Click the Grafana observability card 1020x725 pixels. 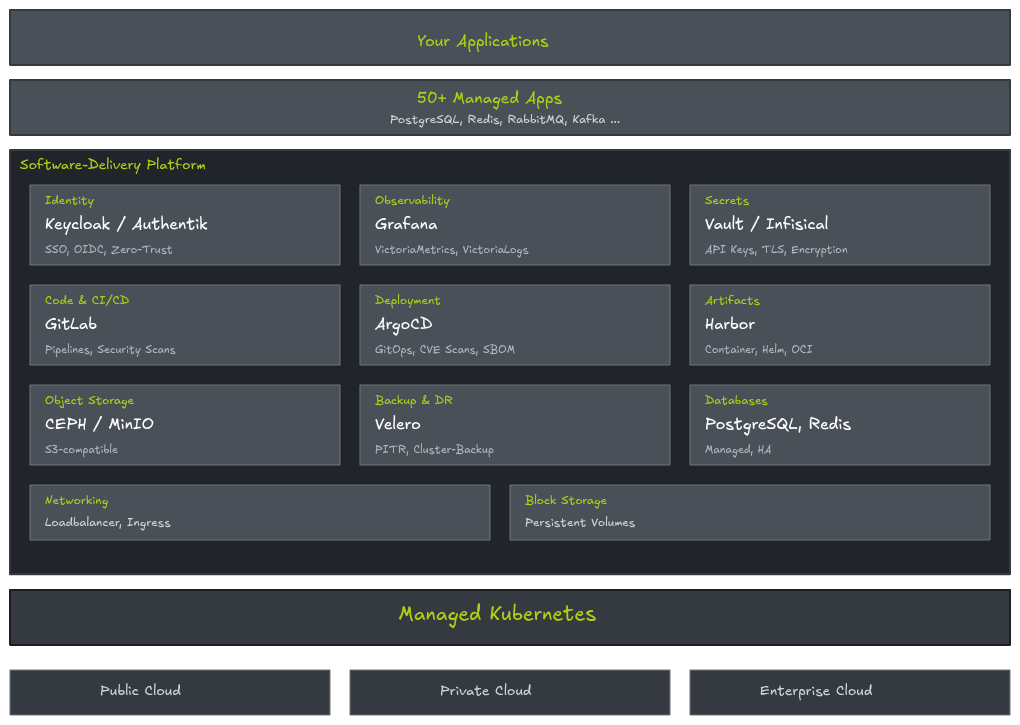(514, 225)
